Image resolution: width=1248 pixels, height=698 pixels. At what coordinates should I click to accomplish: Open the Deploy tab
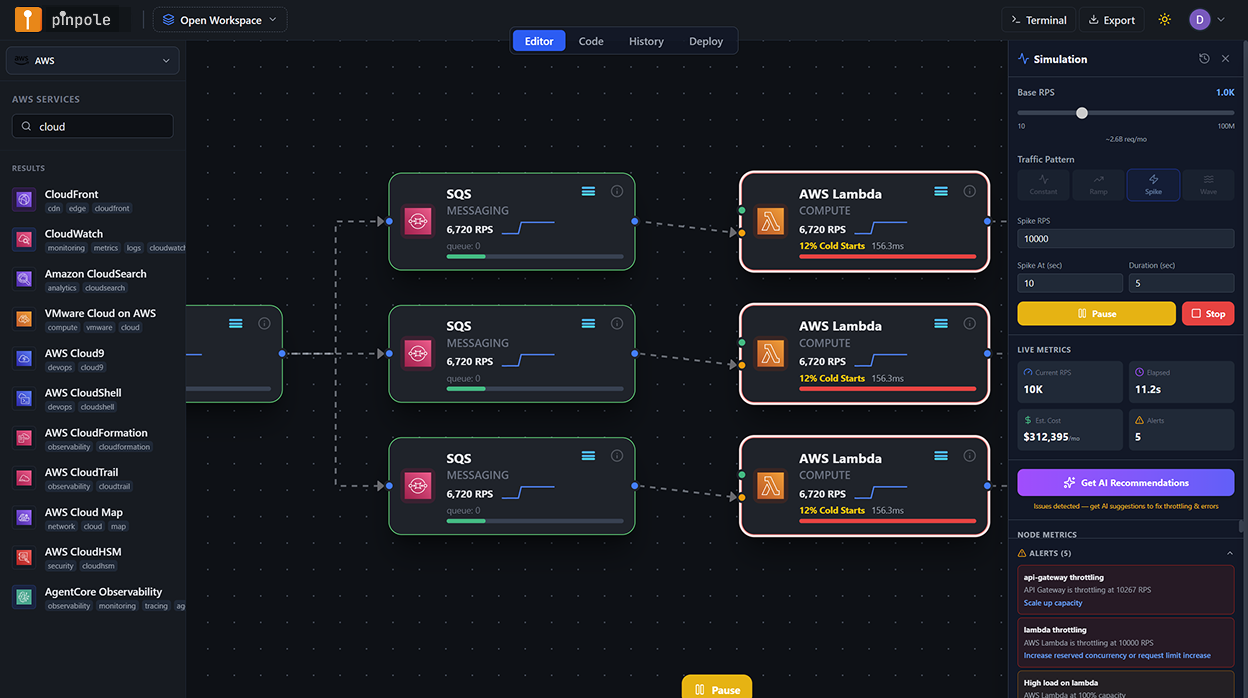coord(705,41)
